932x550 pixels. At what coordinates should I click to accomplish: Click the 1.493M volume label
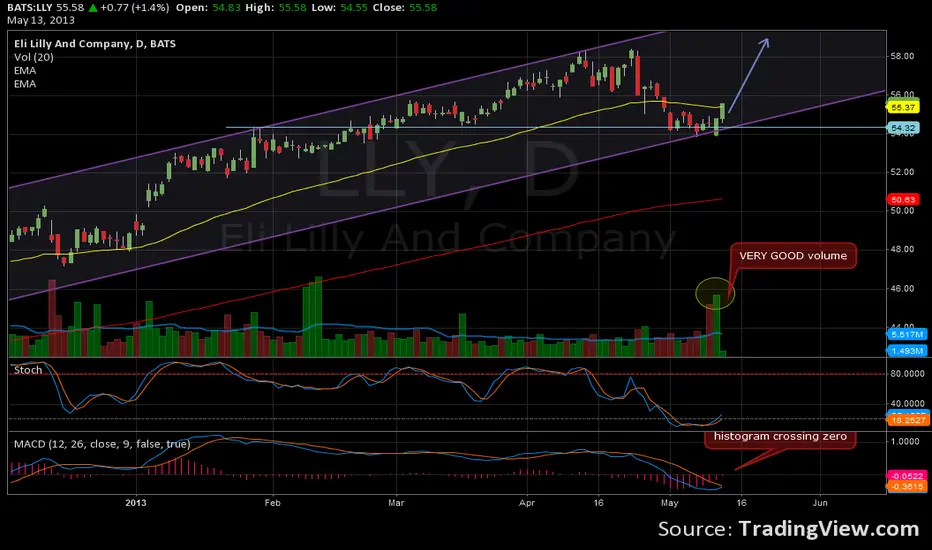[x=907, y=351]
